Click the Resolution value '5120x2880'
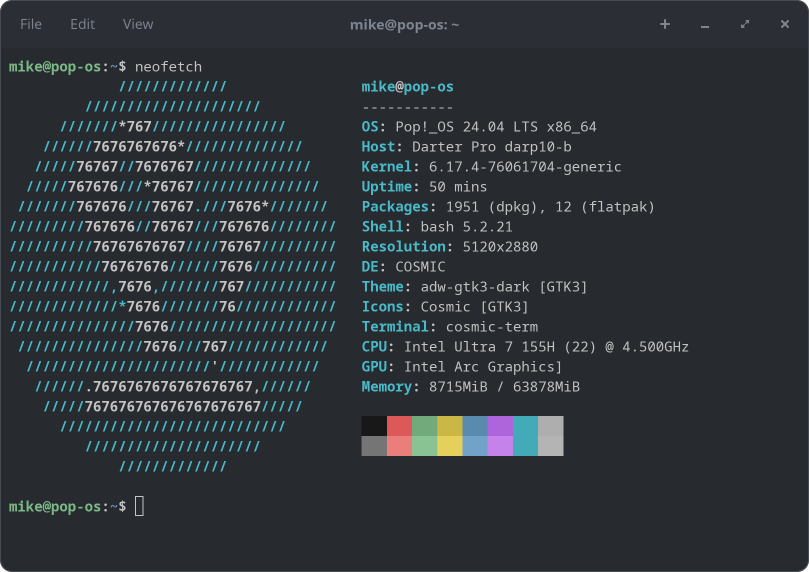Image resolution: width=809 pixels, height=572 pixels. coord(500,247)
